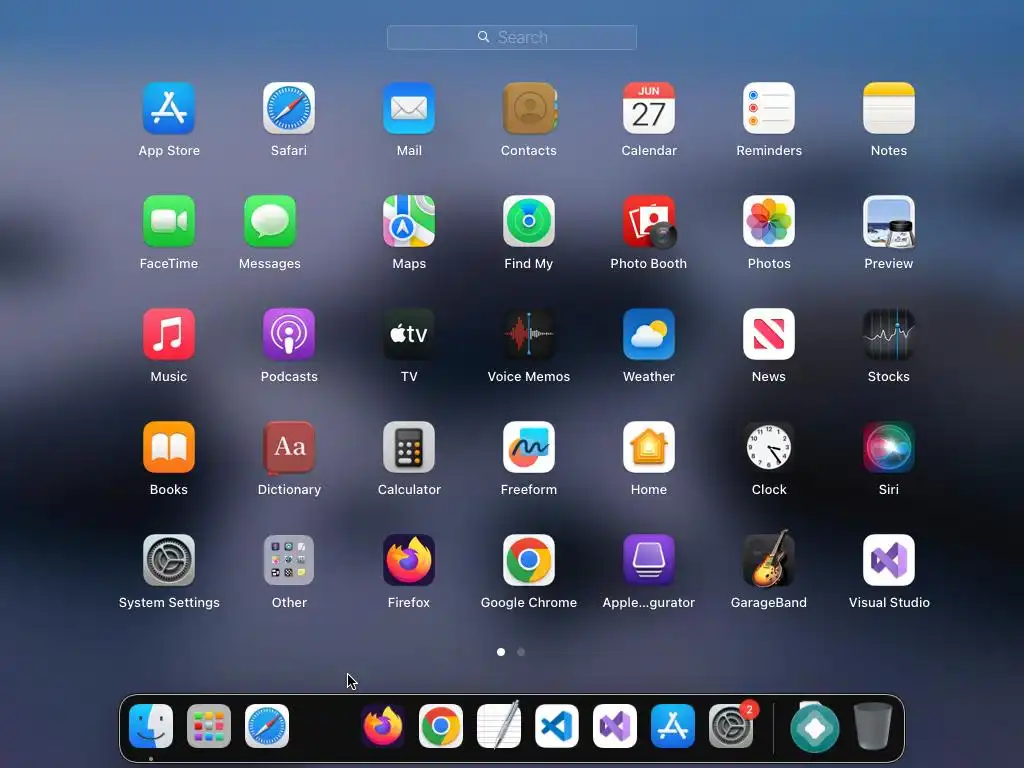The height and width of the screenshot is (768, 1024).
Task: Select the first Launchpad page dot
Action: coord(501,652)
